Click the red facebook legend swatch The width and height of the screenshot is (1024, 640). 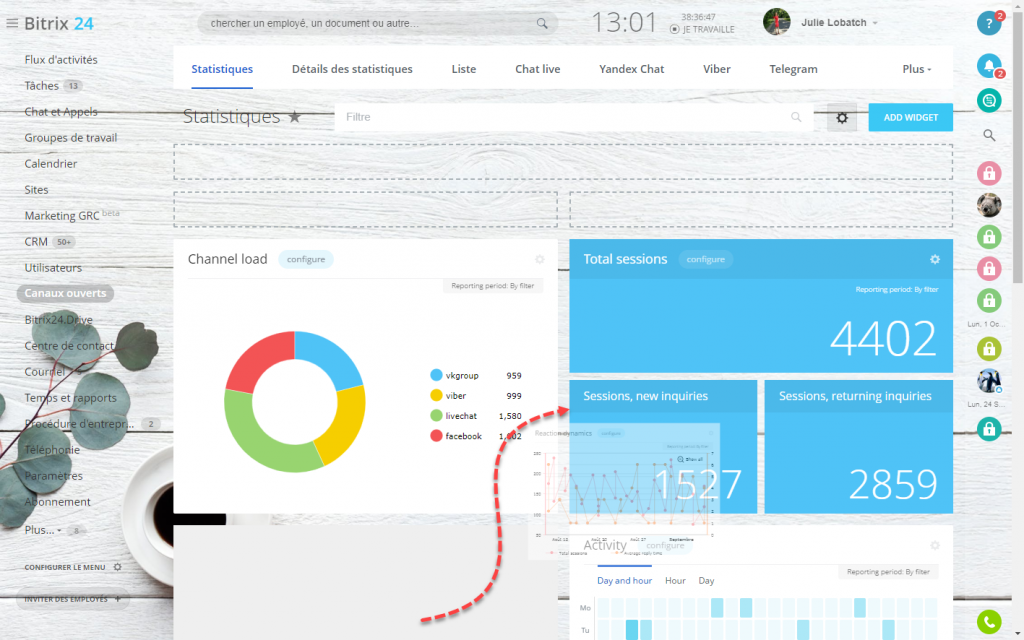[436, 436]
